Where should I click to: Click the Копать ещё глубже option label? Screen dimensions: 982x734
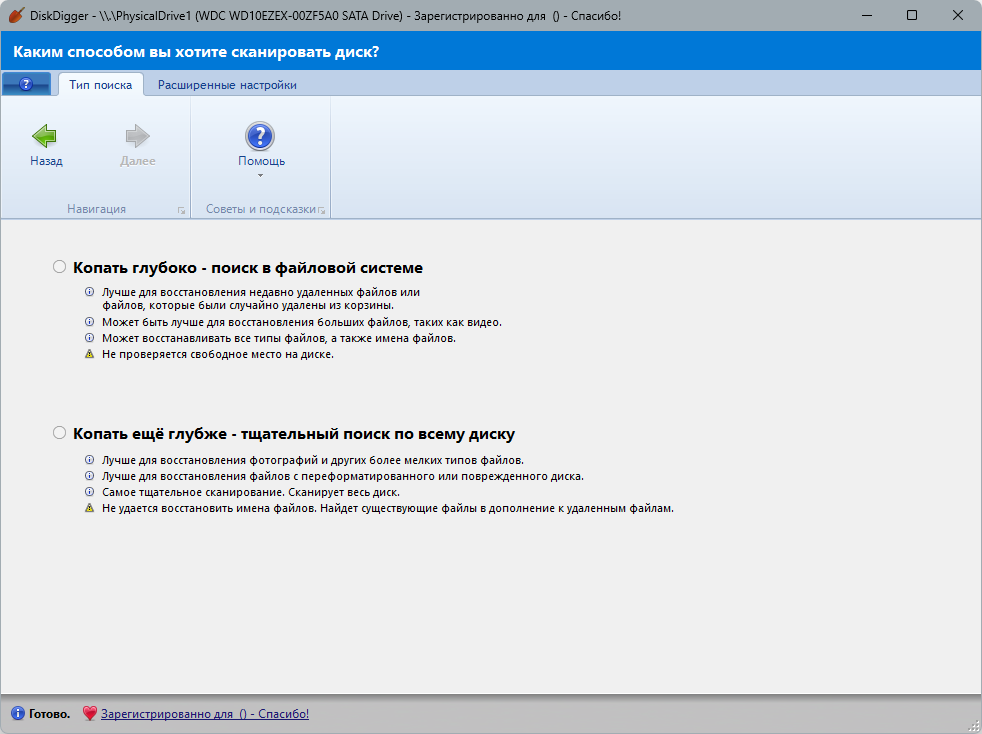coord(294,433)
